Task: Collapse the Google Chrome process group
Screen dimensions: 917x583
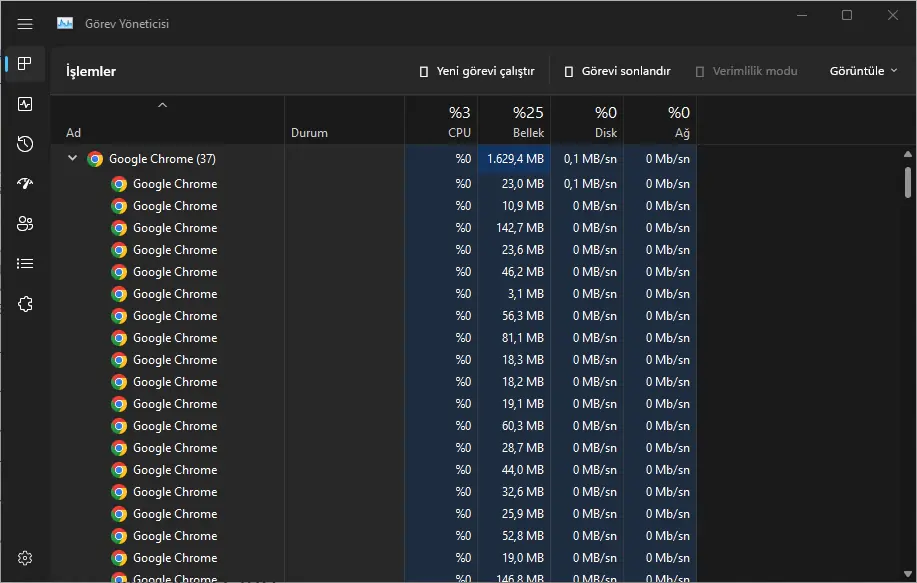Action: click(71, 158)
